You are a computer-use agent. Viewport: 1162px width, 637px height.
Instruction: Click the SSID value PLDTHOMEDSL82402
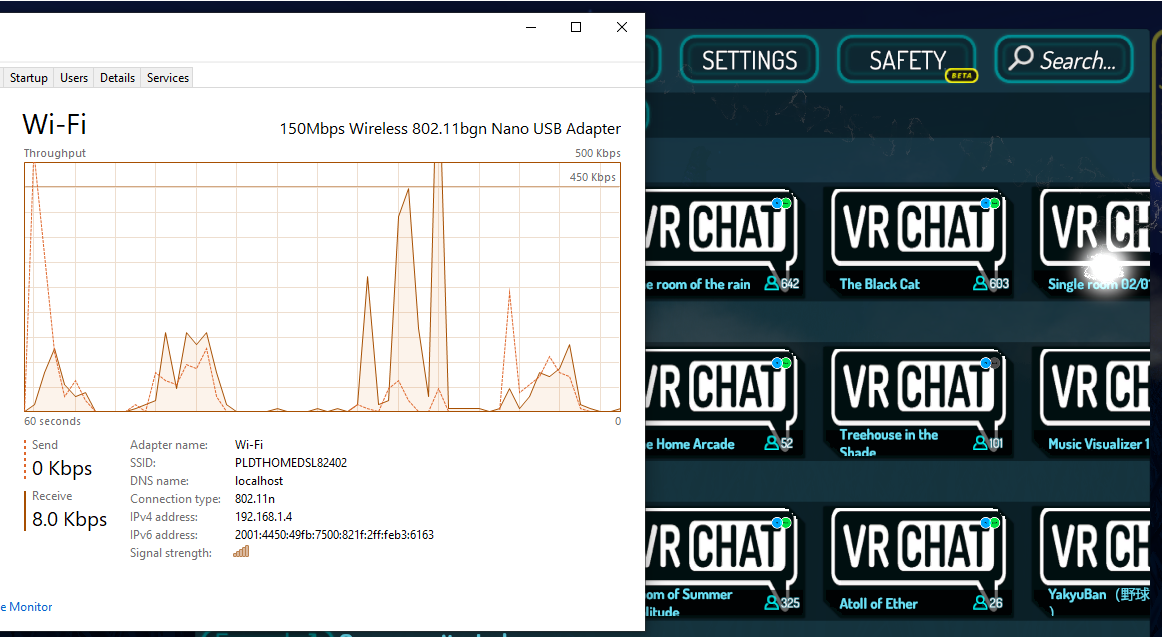[290, 463]
